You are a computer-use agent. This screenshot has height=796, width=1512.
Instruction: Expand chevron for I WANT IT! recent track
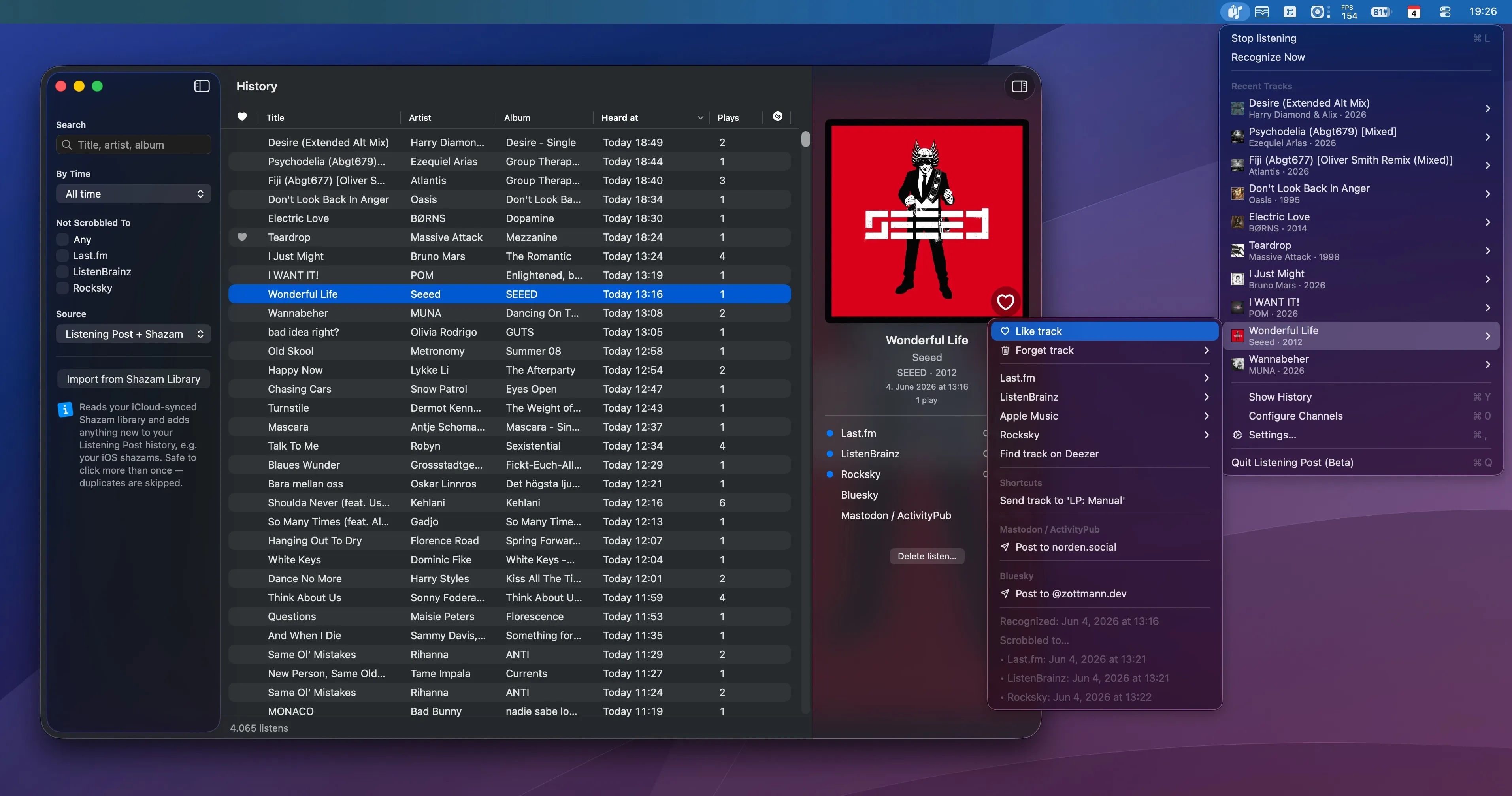pyautogui.click(x=1488, y=307)
